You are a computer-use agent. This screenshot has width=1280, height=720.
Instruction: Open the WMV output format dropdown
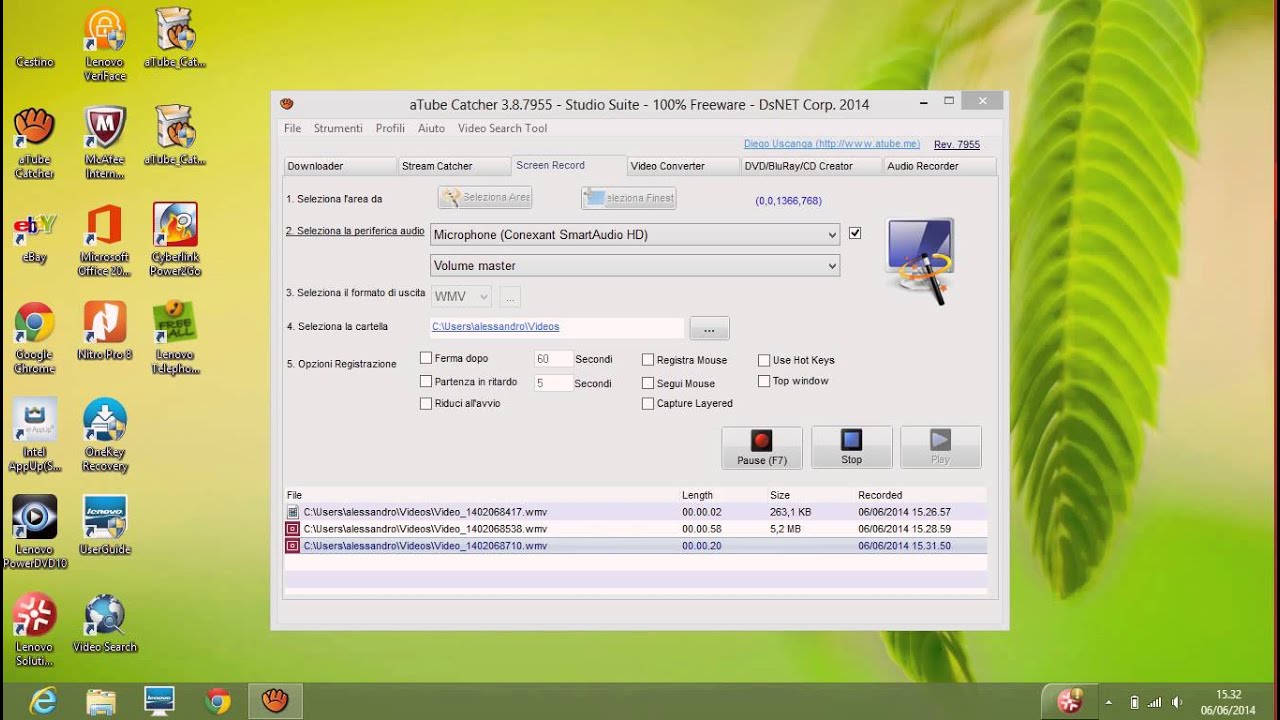[x=461, y=296]
